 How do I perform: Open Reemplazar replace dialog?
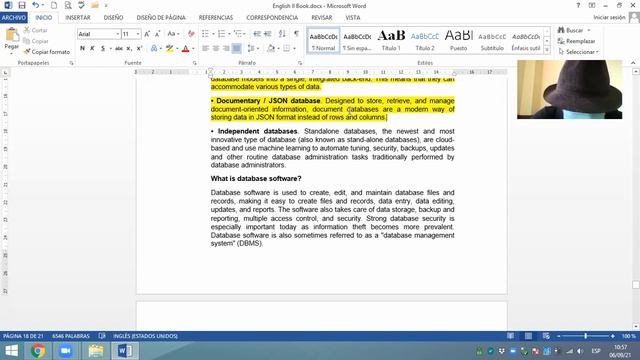pos(576,41)
